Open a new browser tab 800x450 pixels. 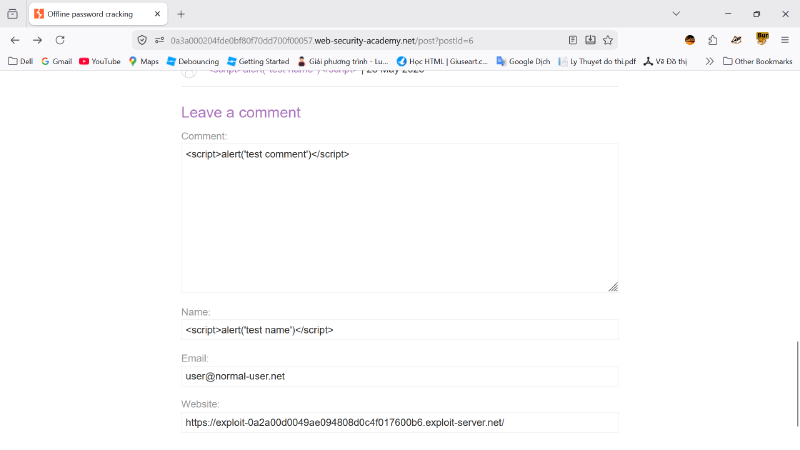tap(181, 14)
